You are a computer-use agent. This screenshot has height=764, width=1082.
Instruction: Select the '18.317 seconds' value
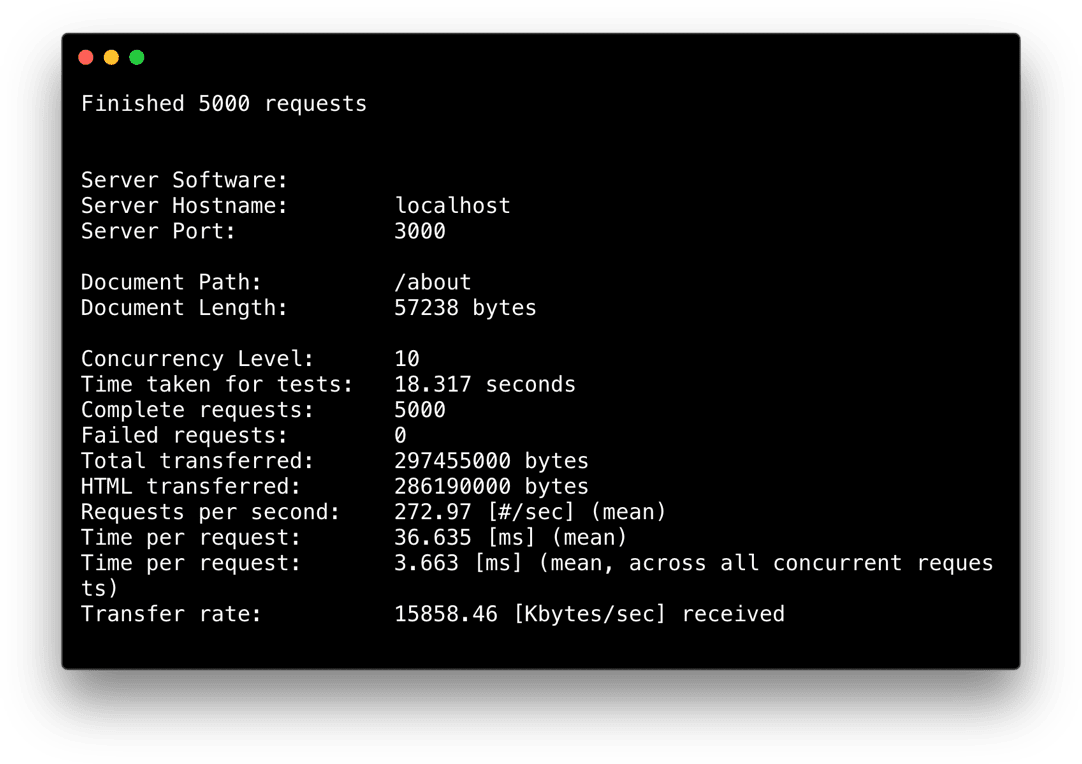click(x=484, y=384)
